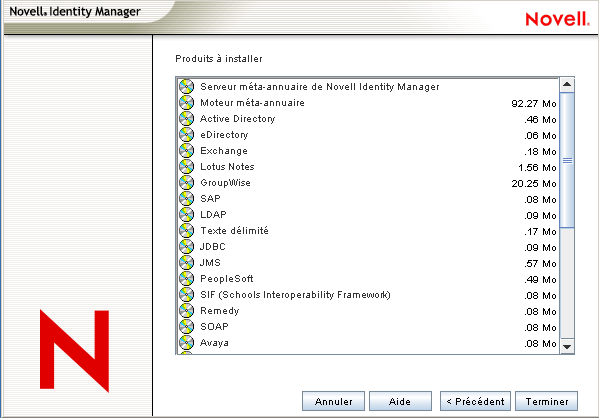Select the 'LDAP' list entry
The image size is (599, 418).
point(368,214)
